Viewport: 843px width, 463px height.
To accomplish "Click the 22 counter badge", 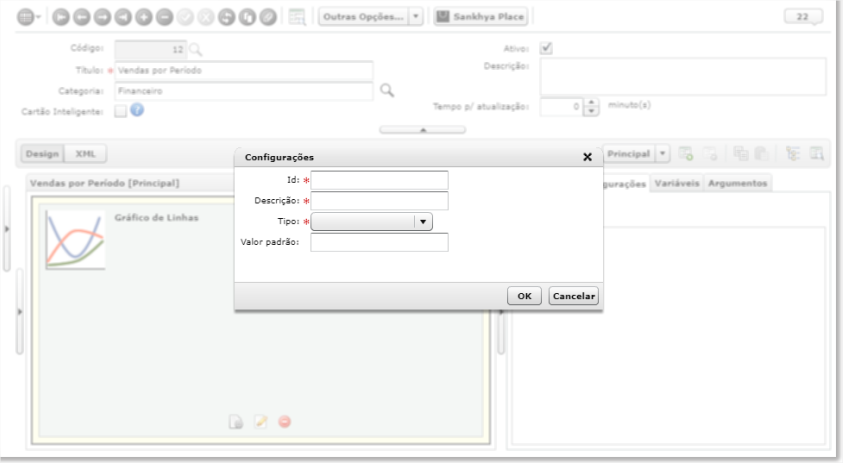I will [803, 17].
